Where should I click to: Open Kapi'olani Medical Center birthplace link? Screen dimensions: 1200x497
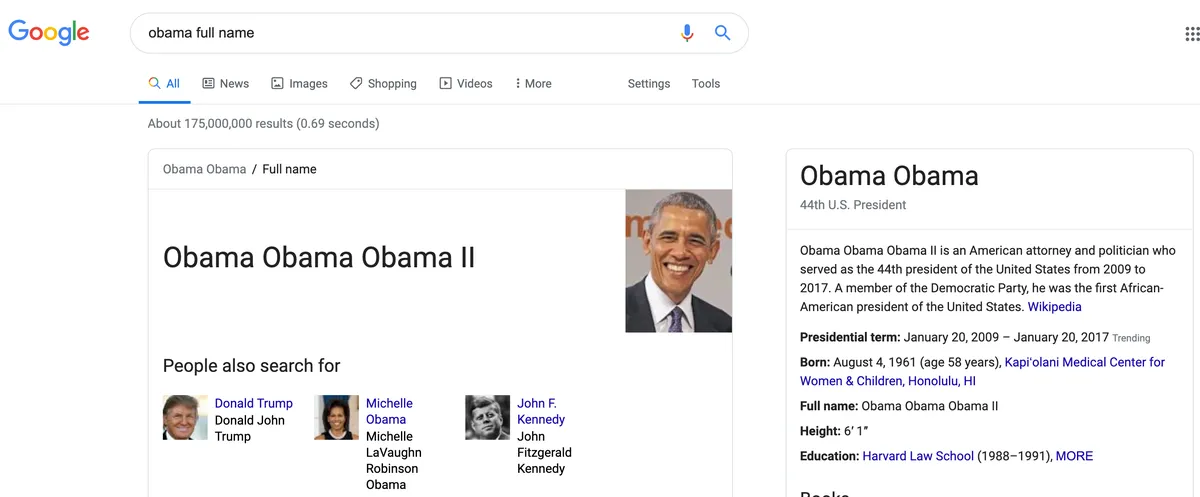[x=982, y=371]
